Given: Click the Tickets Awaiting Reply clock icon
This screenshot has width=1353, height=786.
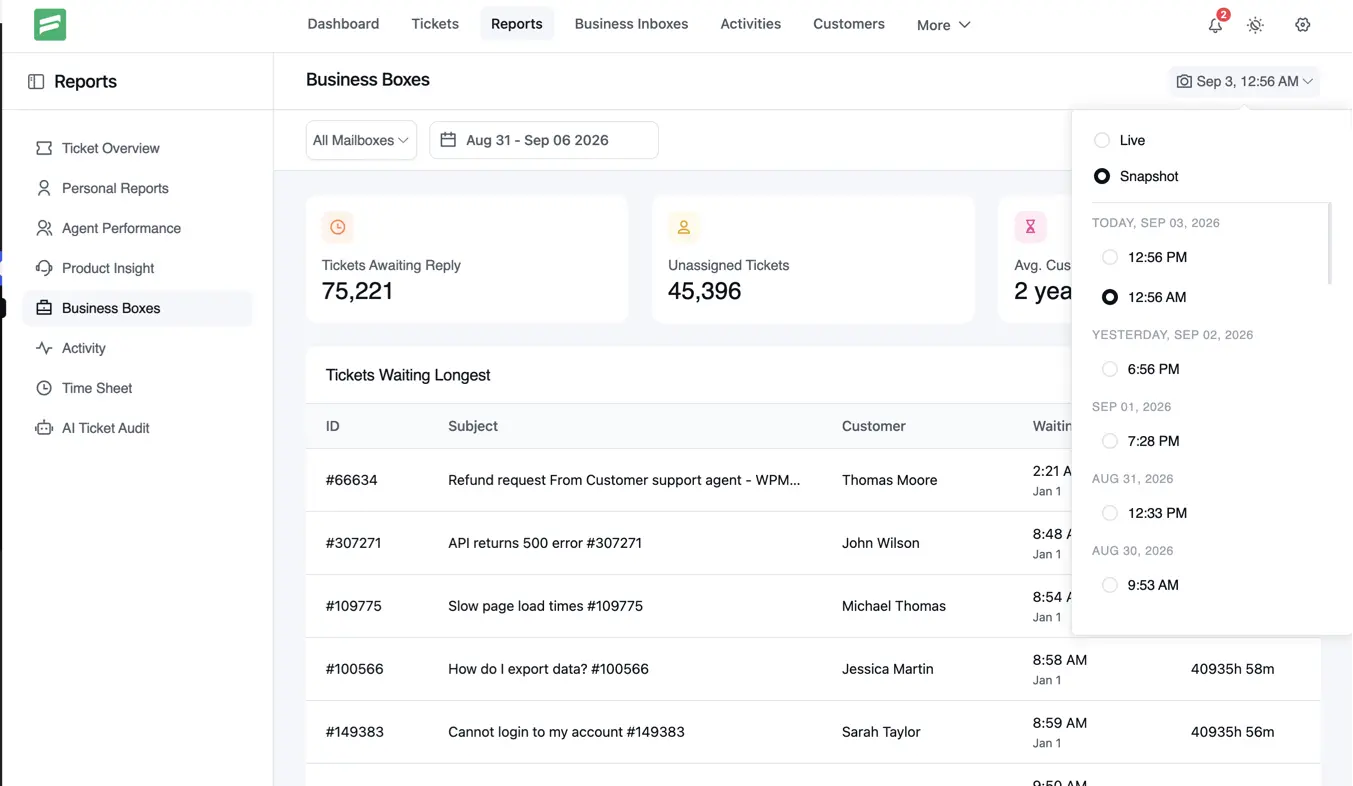Looking at the screenshot, I should [x=338, y=228].
